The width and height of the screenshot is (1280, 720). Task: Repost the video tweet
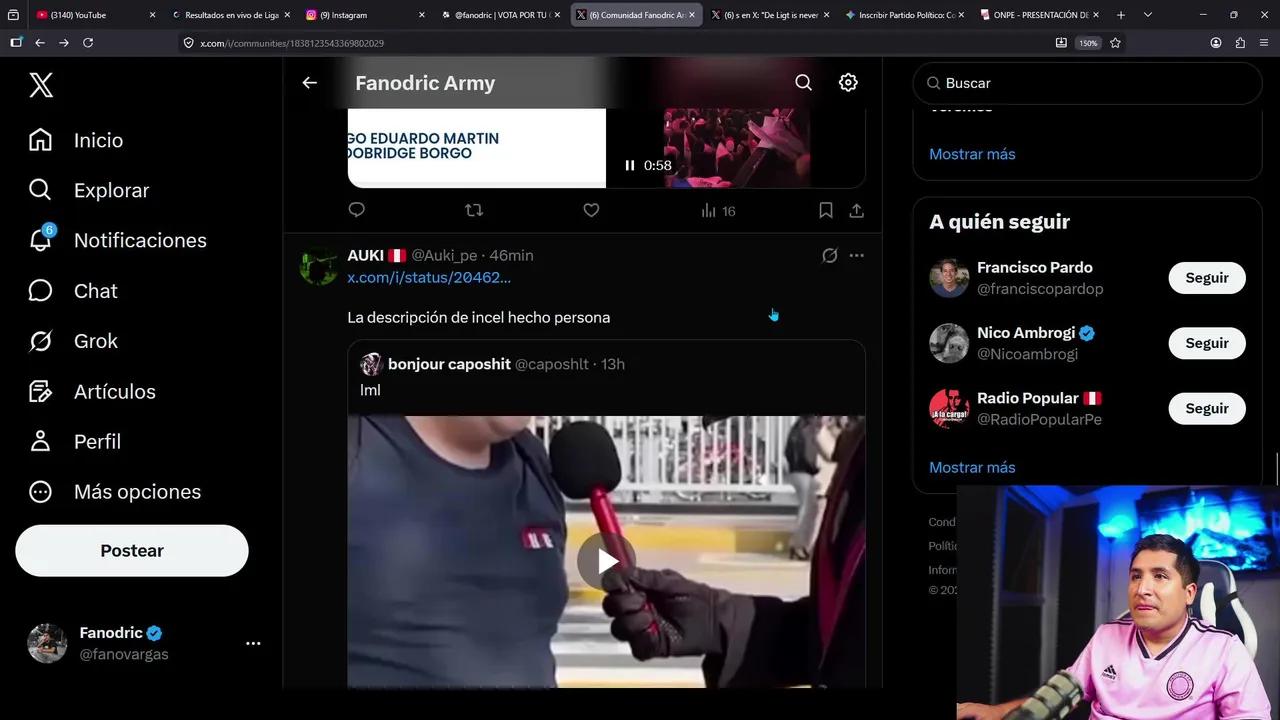pos(474,210)
